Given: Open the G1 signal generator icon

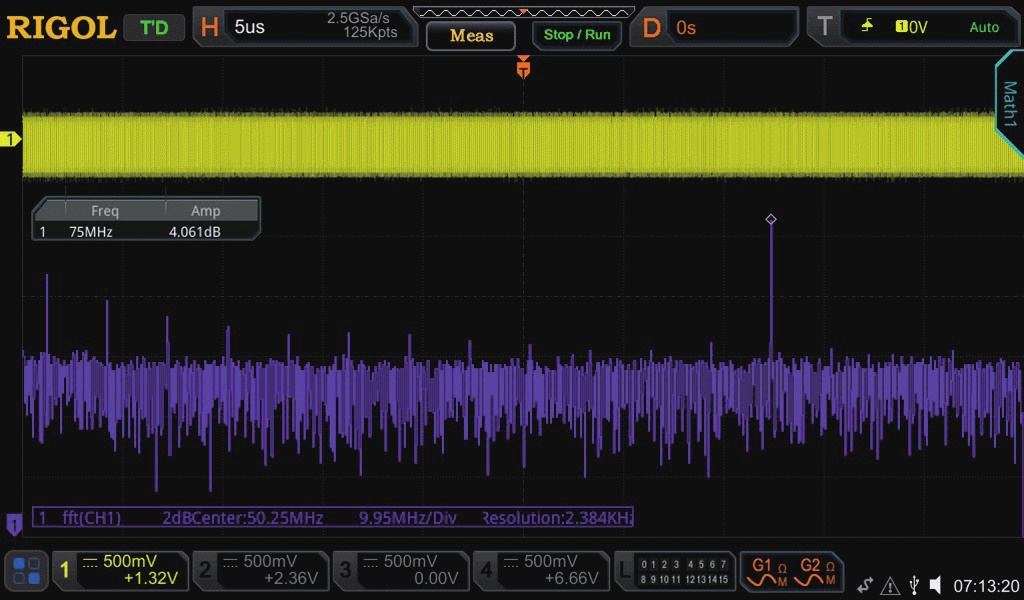Looking at the screenshot, I should (x=766, y=572).
